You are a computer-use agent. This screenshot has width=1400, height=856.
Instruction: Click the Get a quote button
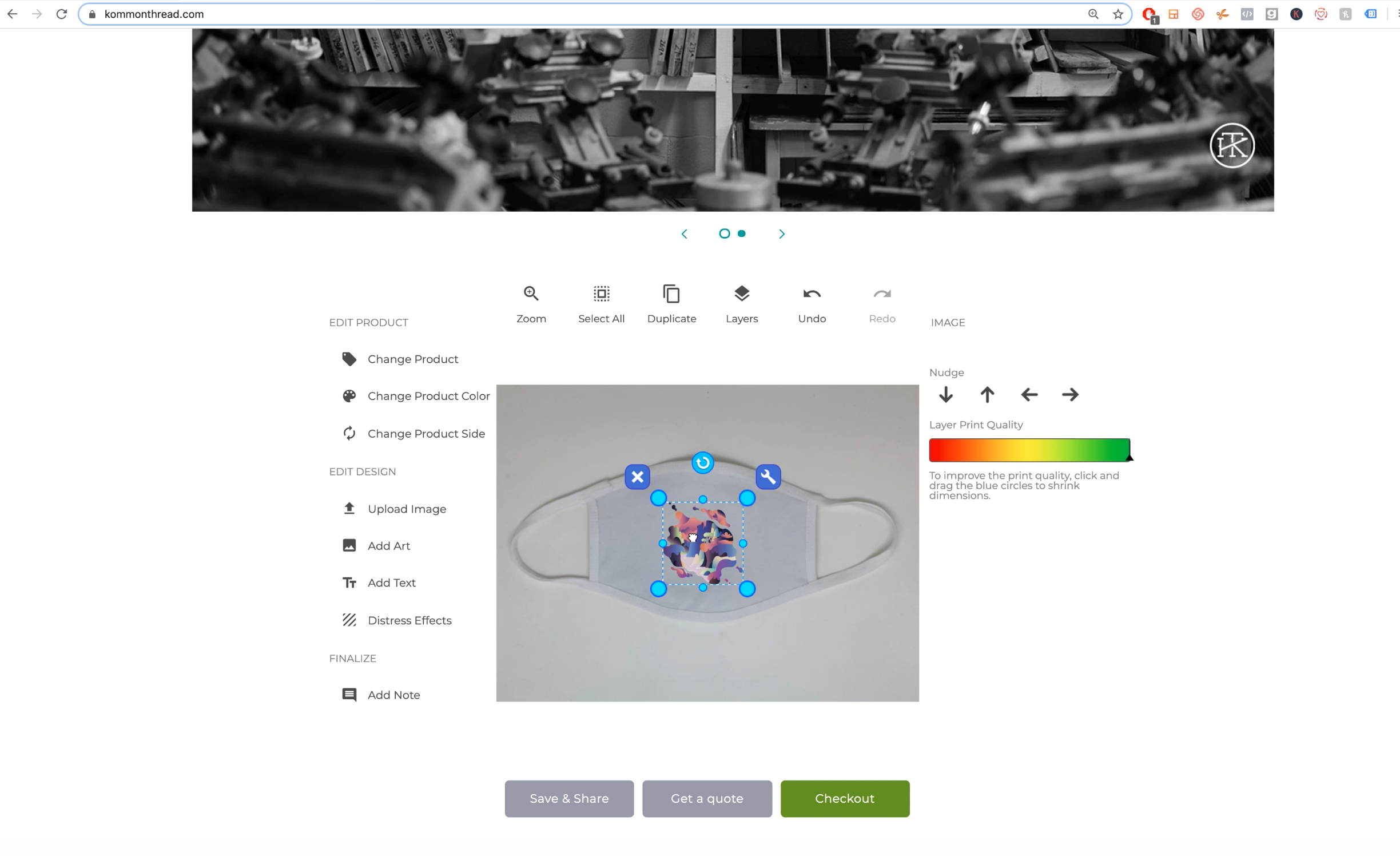[x=707, y=798]
